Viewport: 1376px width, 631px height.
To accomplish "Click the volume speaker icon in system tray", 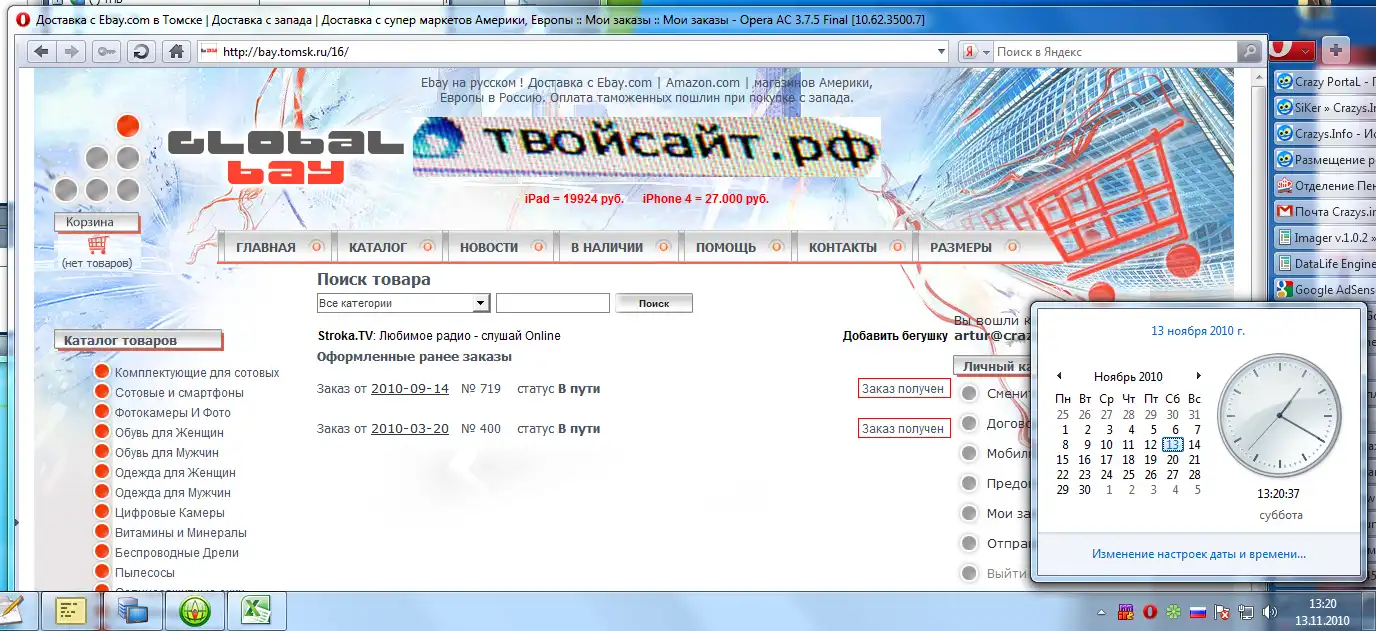I will [x=1270, y=611].
